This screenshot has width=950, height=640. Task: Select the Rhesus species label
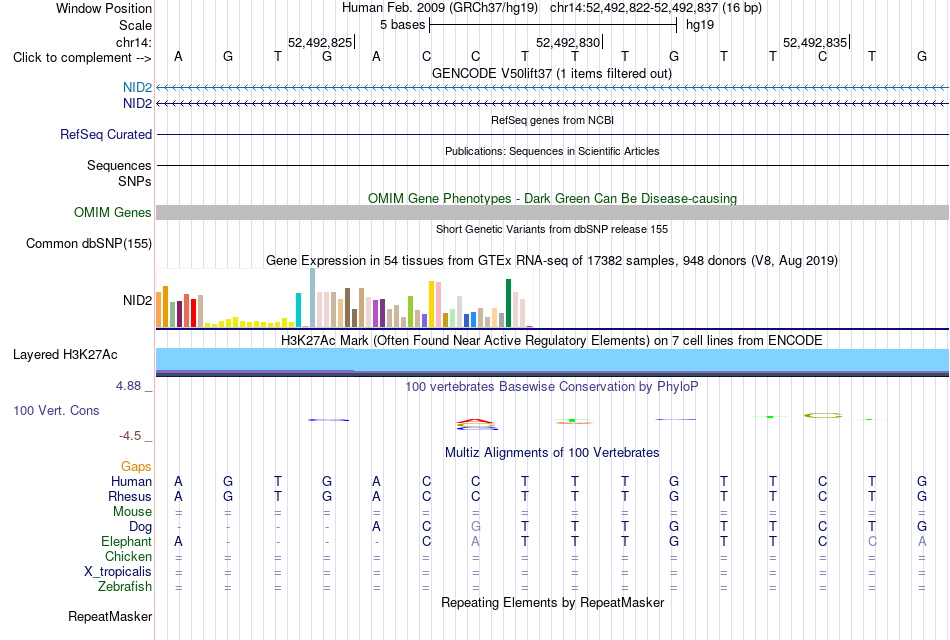[130, 496]
